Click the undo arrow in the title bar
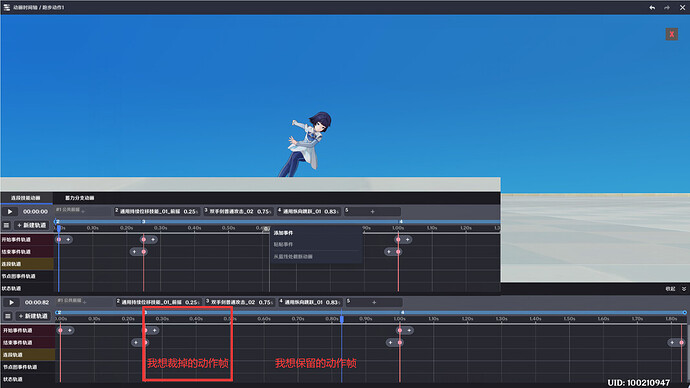Viewport: 690px width, 388px height. (652, 7)
